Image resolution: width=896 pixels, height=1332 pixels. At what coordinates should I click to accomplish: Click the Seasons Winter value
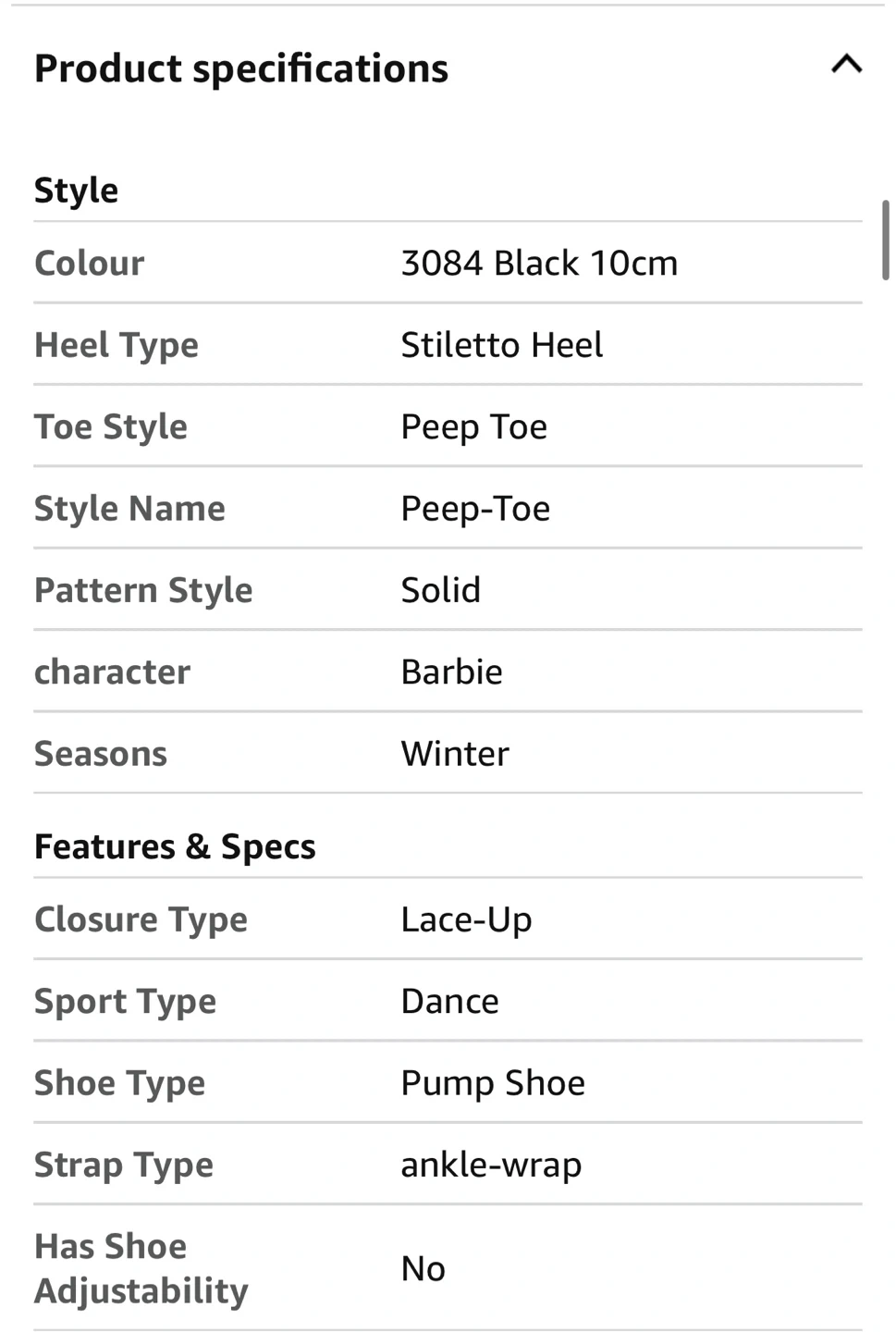tap(454, 754)
